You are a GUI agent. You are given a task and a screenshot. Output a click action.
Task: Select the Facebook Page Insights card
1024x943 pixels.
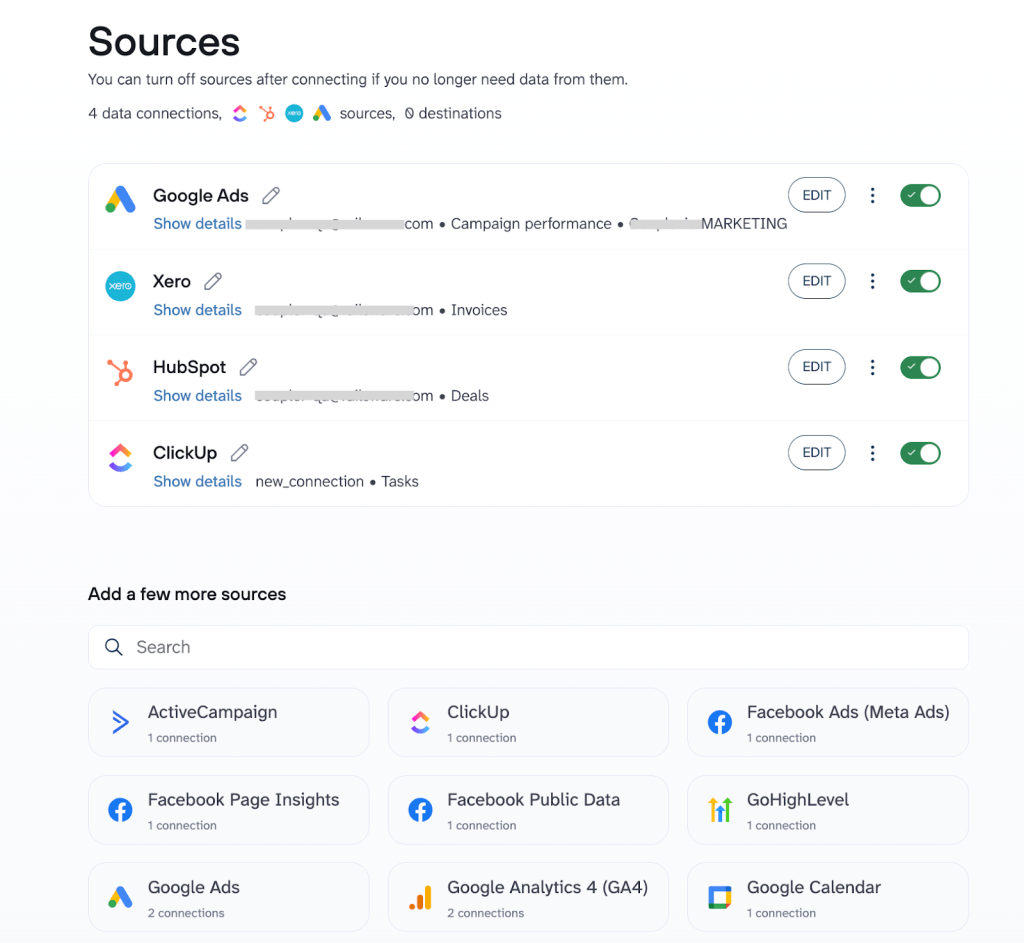click(x=228, y=810)
